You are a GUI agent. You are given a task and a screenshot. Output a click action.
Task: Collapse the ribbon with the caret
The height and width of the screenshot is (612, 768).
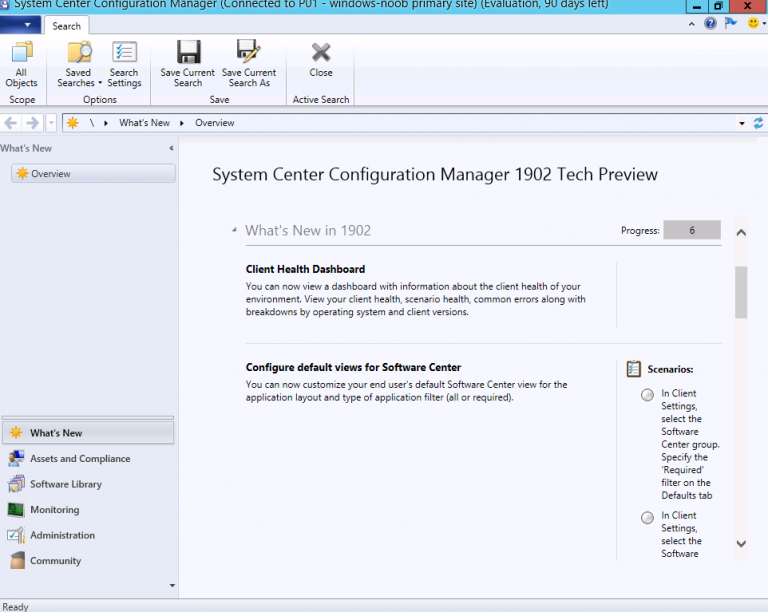pos(692,24)
